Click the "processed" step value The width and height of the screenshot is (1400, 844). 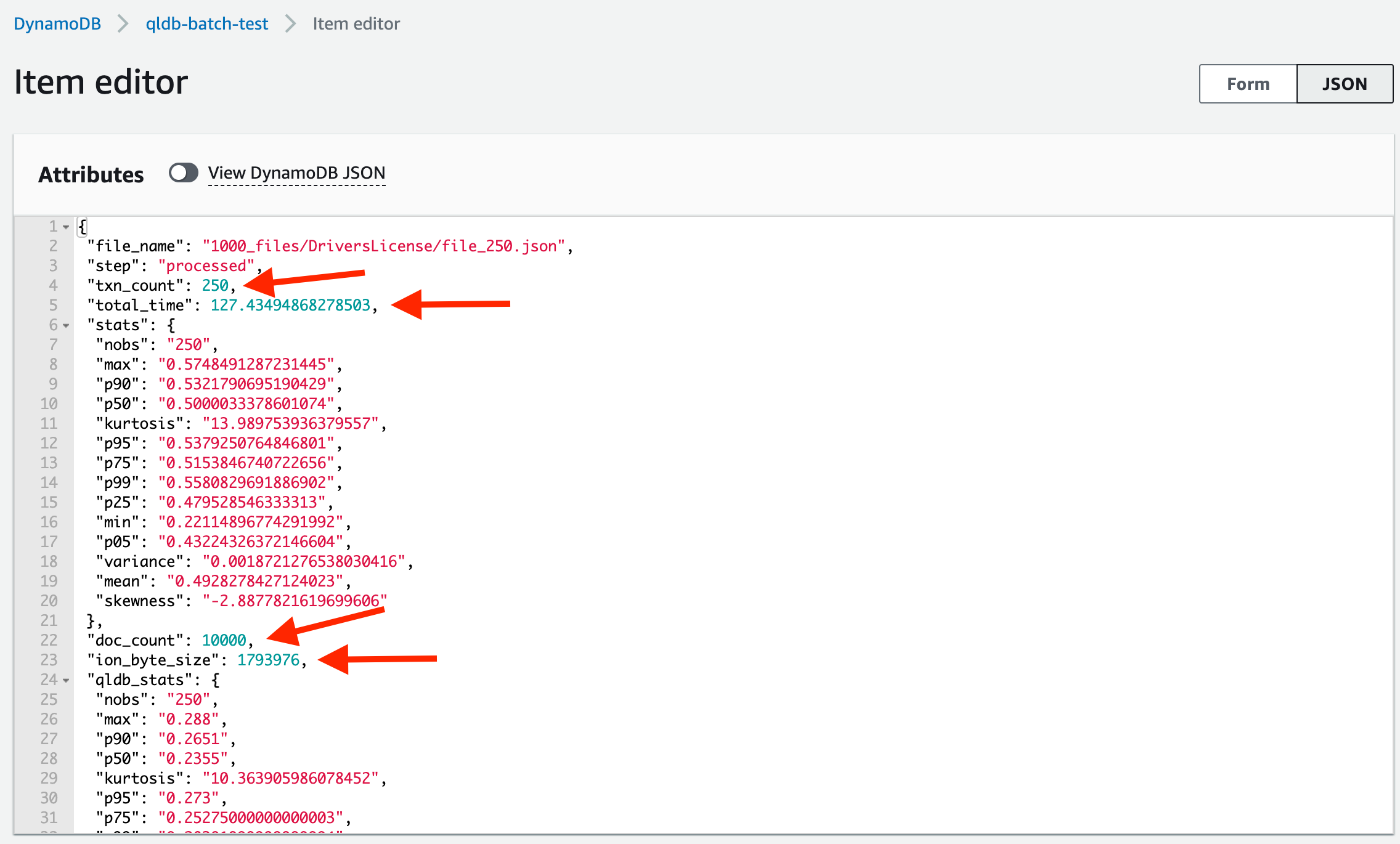(x=206, y=266)
